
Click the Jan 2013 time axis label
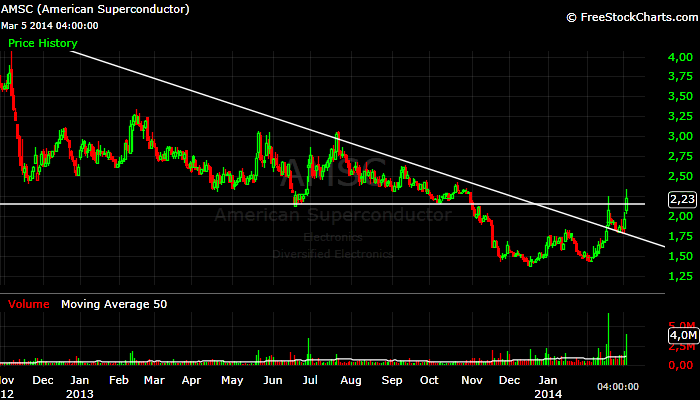[x=80, y=387]
